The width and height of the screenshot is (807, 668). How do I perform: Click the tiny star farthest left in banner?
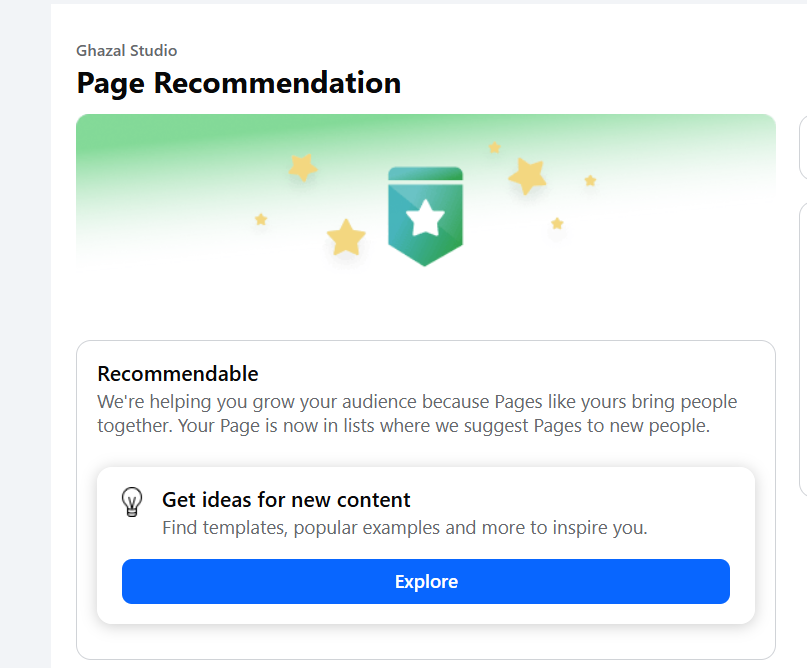click(x=261, y=220)
